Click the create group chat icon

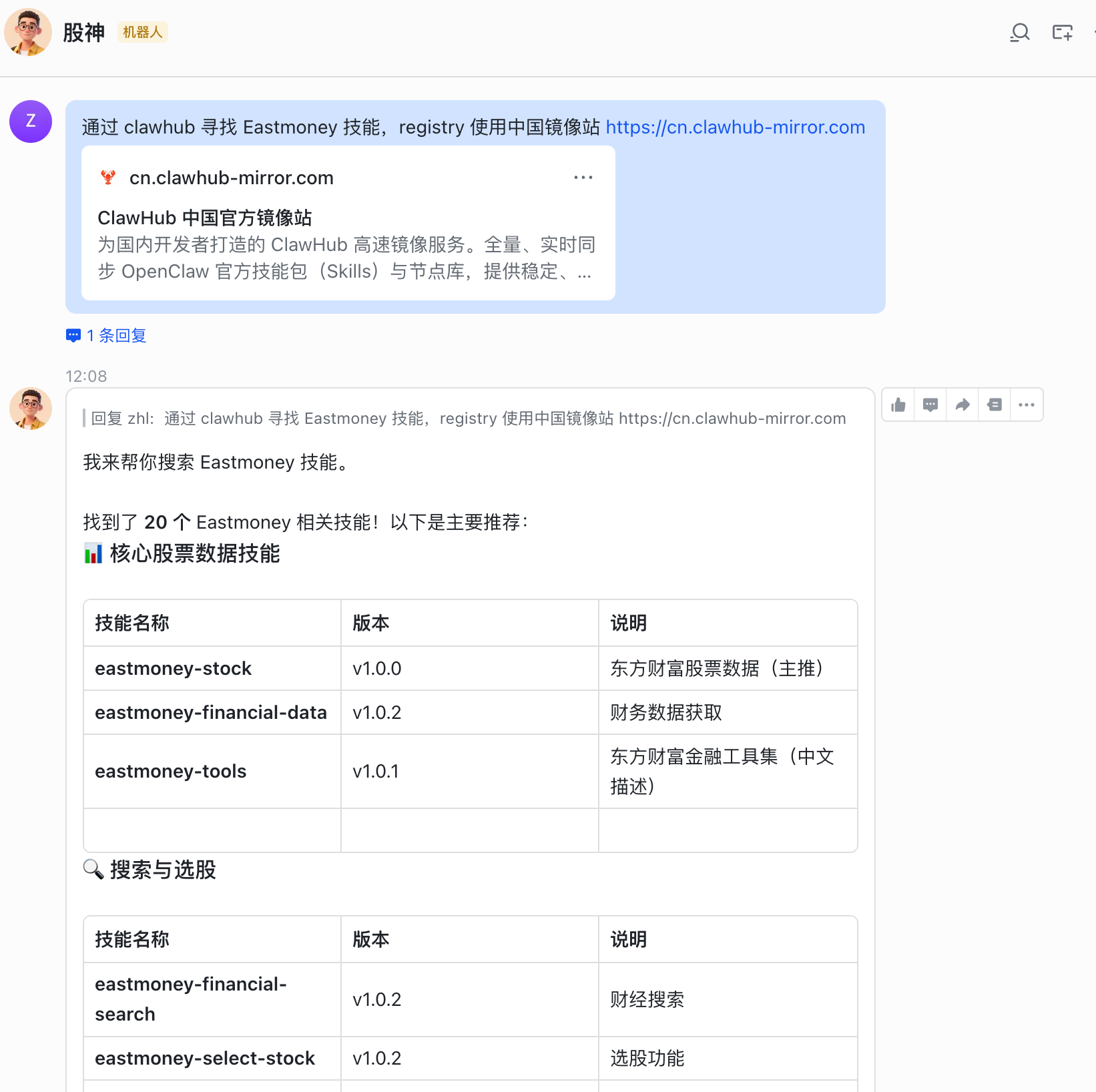[1062, 32]
